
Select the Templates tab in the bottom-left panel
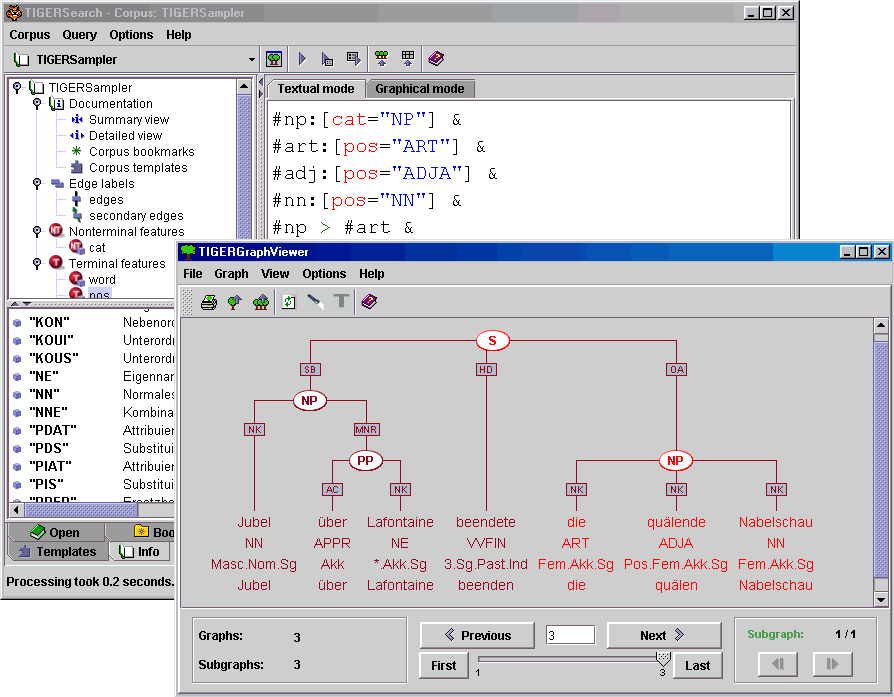[58, 552]
